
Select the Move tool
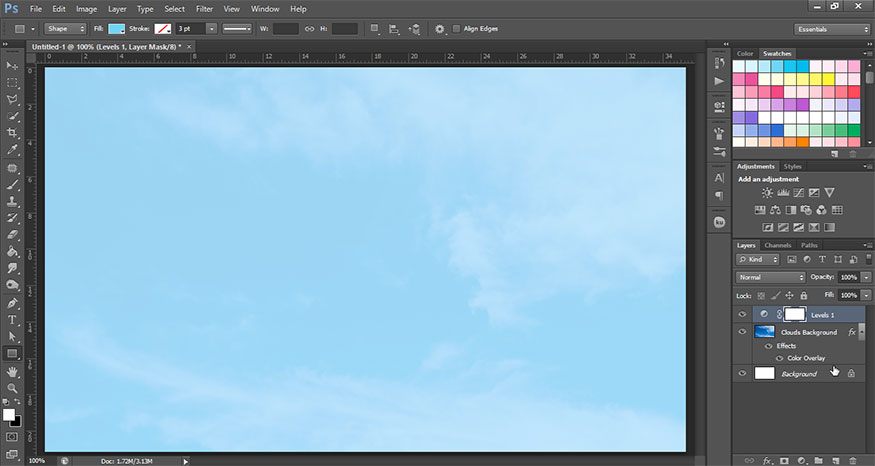pos(12,65)
